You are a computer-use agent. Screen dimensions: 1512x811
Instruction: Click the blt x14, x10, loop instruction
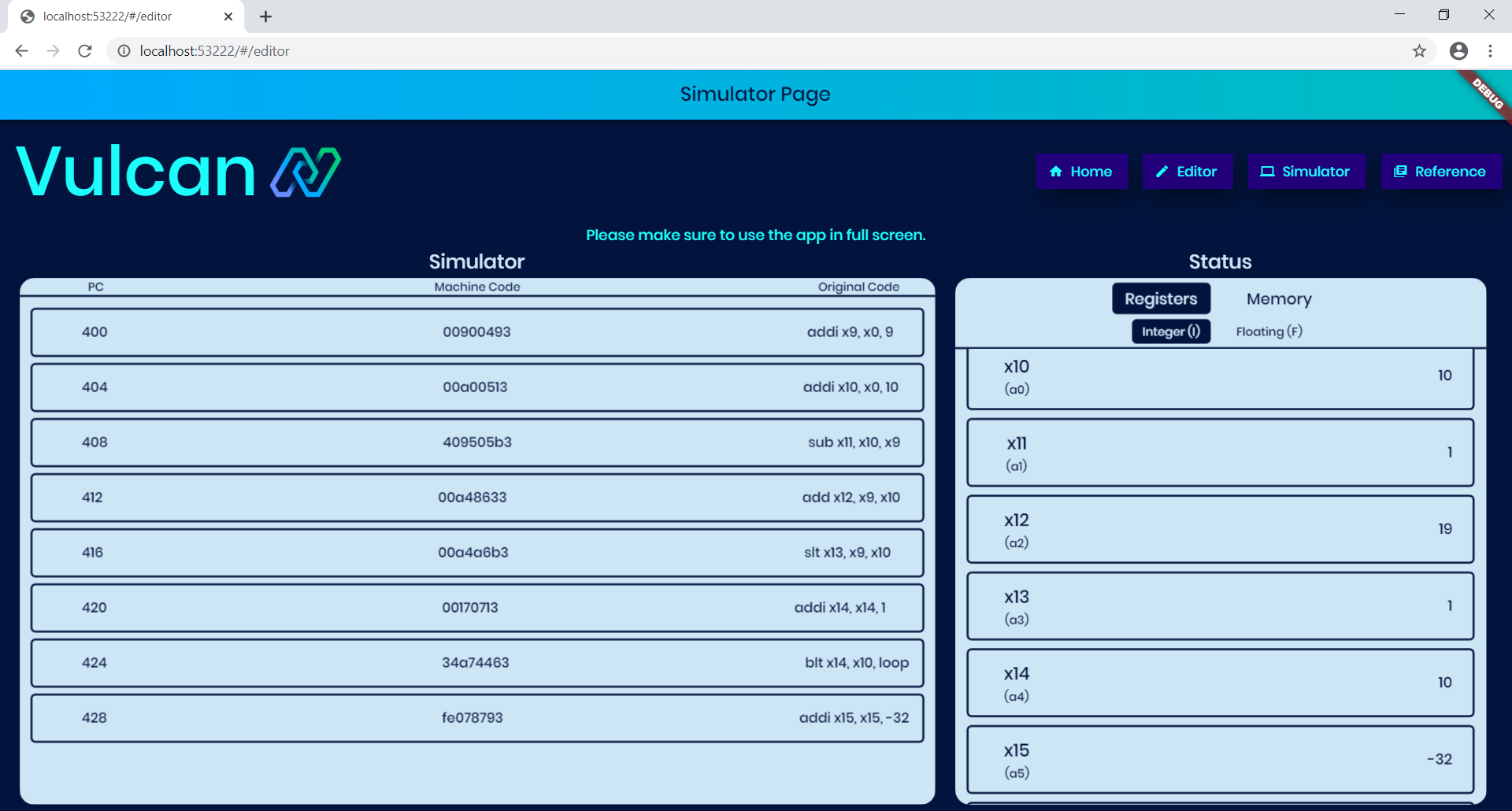pos(857,663)
